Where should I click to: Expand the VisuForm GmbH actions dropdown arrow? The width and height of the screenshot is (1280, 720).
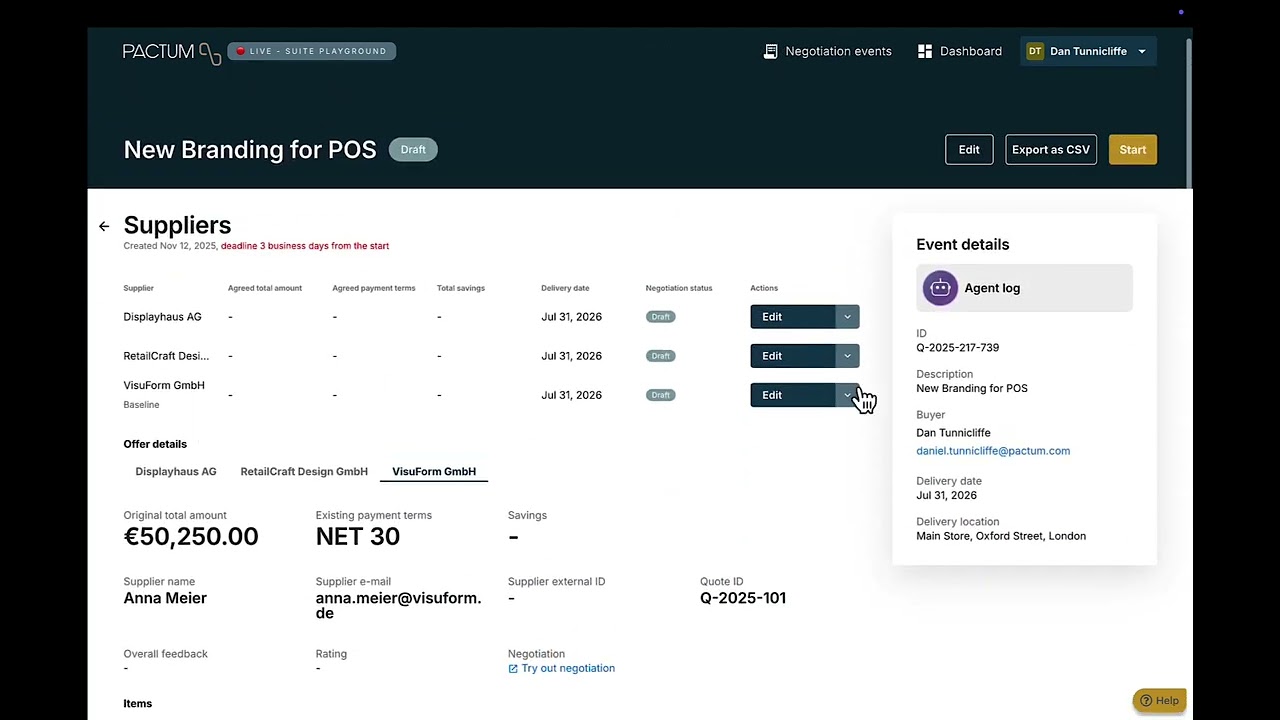tap(847, 395)
